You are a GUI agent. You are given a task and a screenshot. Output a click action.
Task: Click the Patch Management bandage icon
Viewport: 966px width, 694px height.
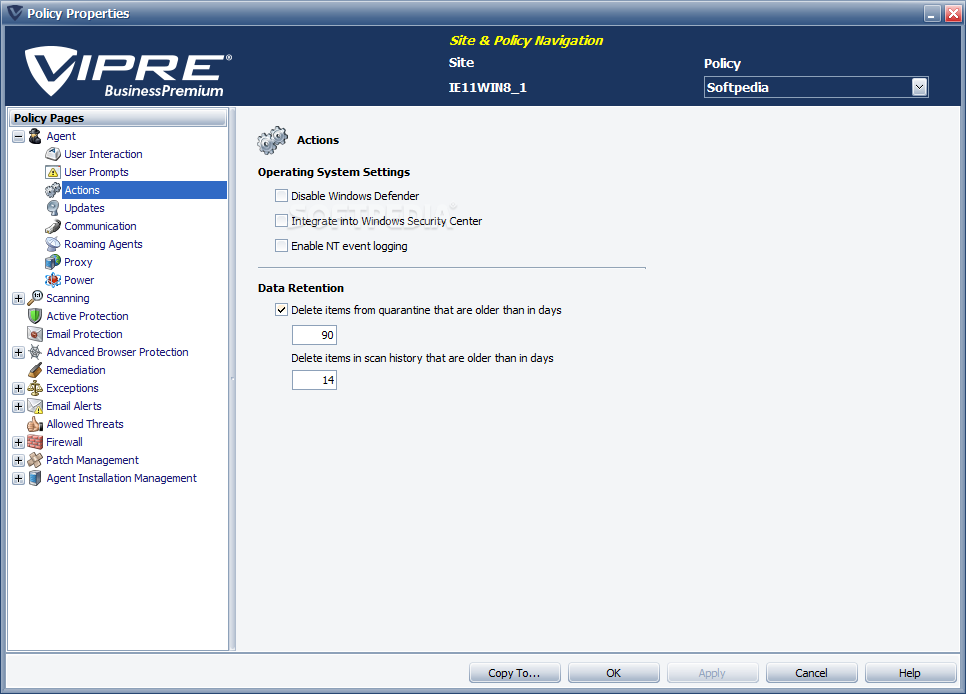[35, 460]
